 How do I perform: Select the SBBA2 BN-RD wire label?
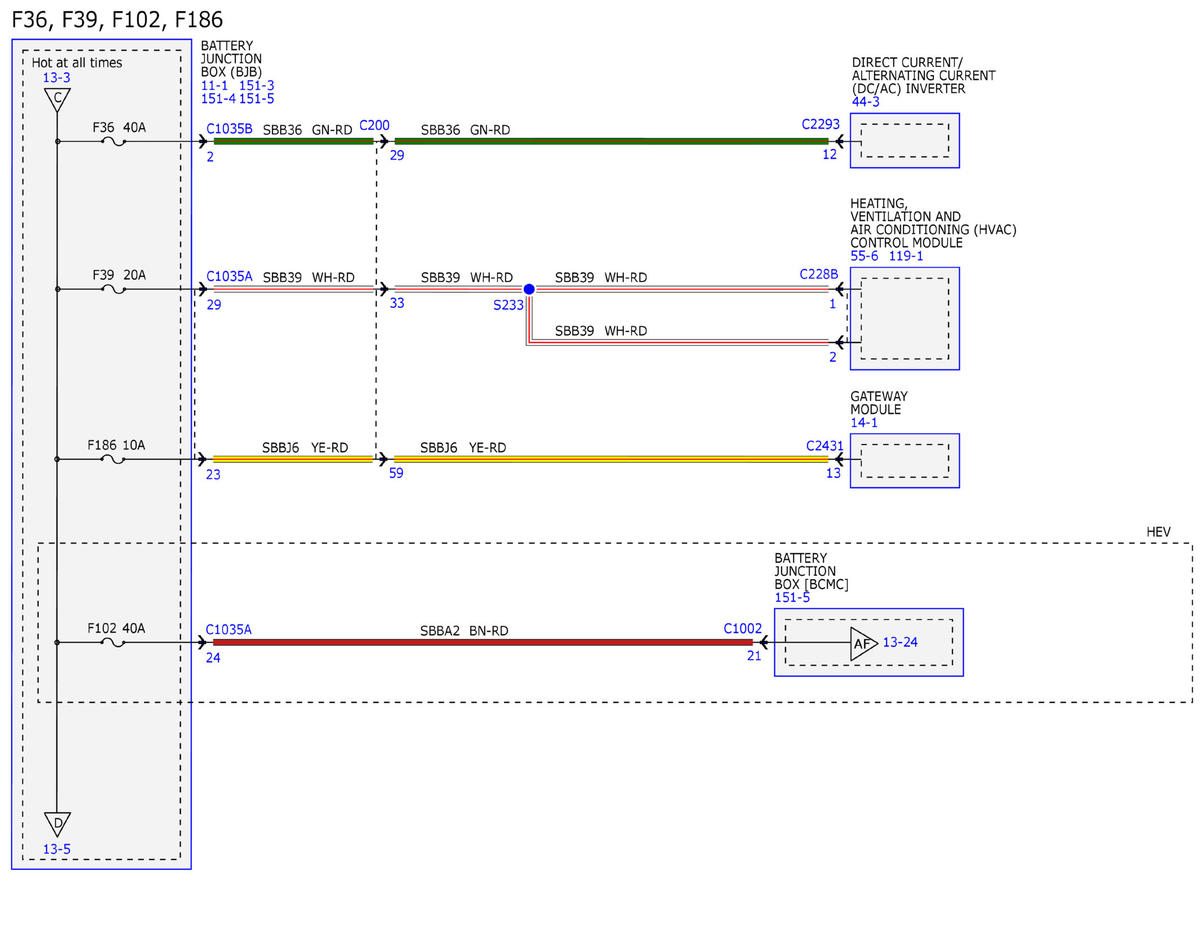pos(464,631)
